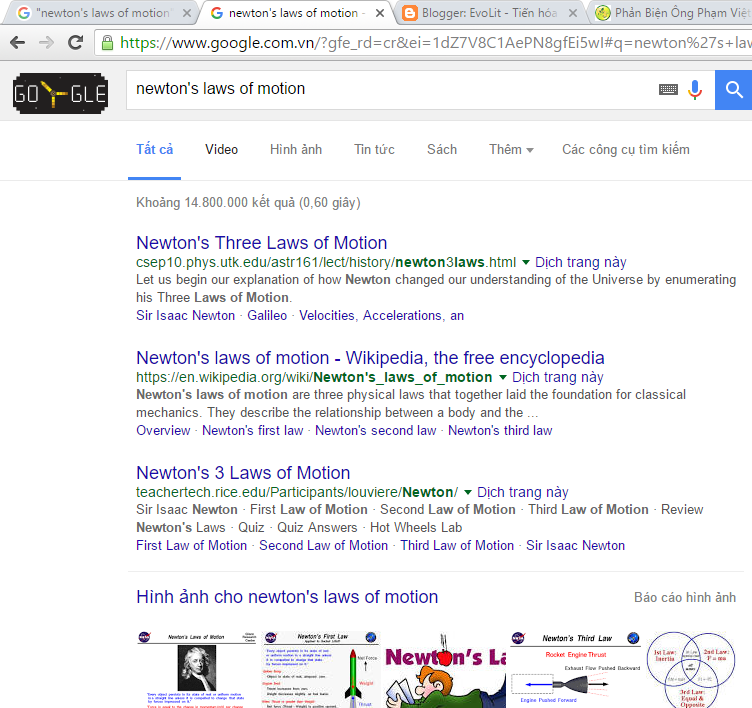Click Dịch trang này for rice.edu result
This screenshot has width=752, height=708.
tap(523, 493)
